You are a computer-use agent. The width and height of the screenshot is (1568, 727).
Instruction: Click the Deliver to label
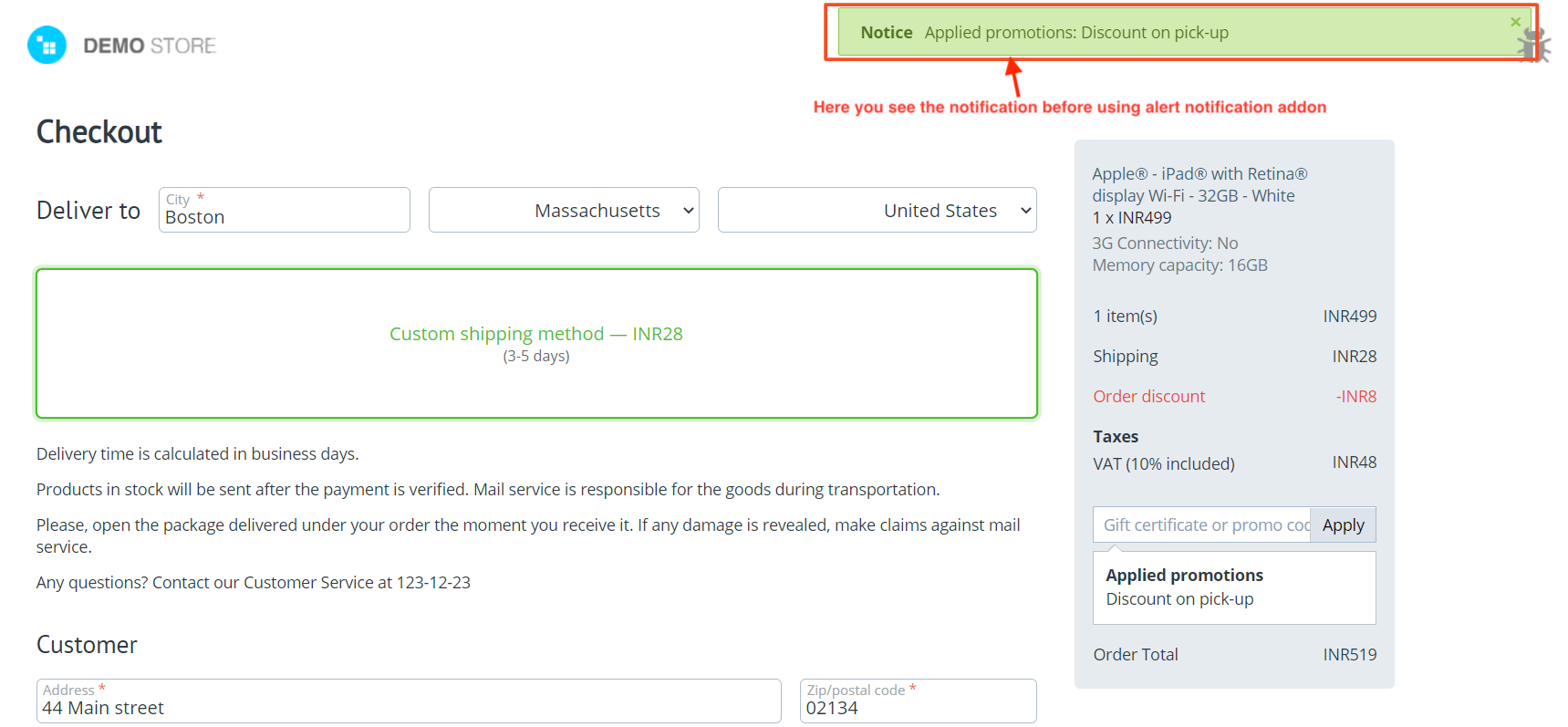click(88, 211)
